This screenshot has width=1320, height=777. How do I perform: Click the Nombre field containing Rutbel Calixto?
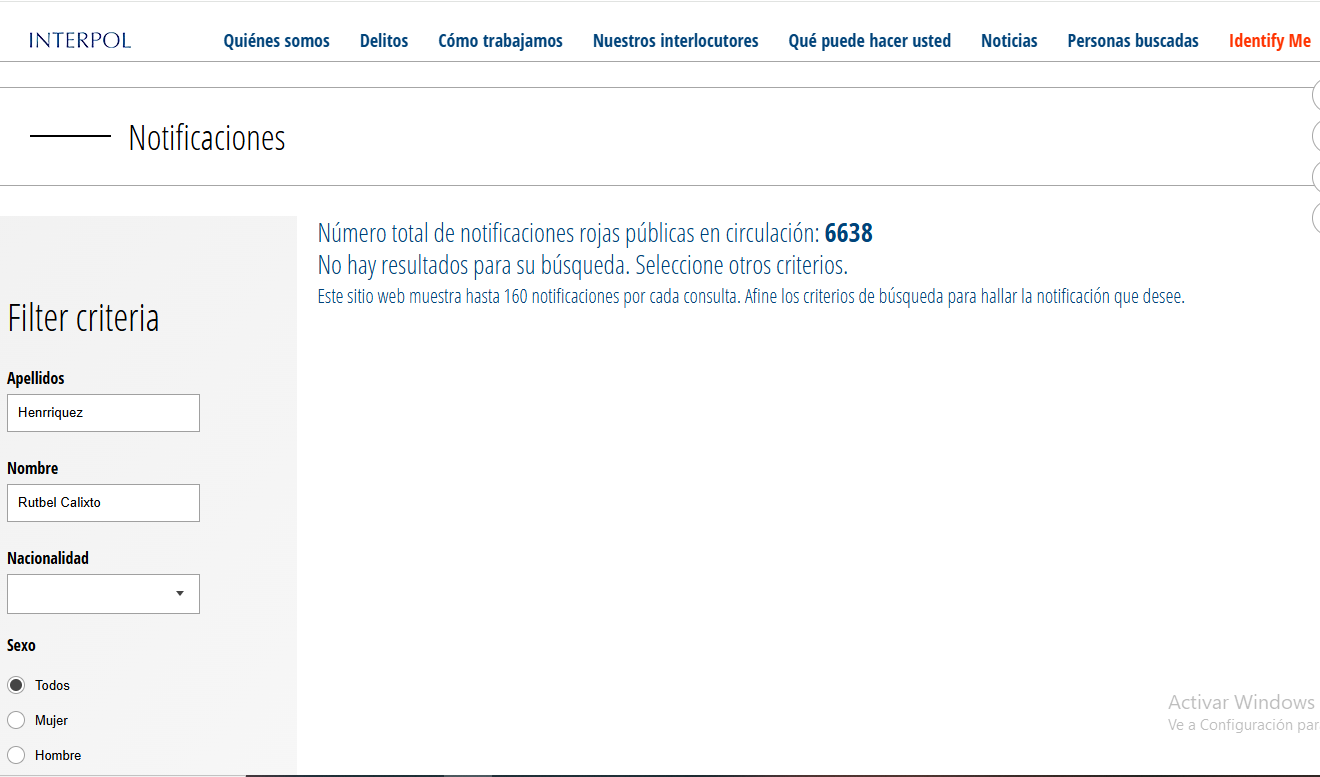[x=103, y=503]
